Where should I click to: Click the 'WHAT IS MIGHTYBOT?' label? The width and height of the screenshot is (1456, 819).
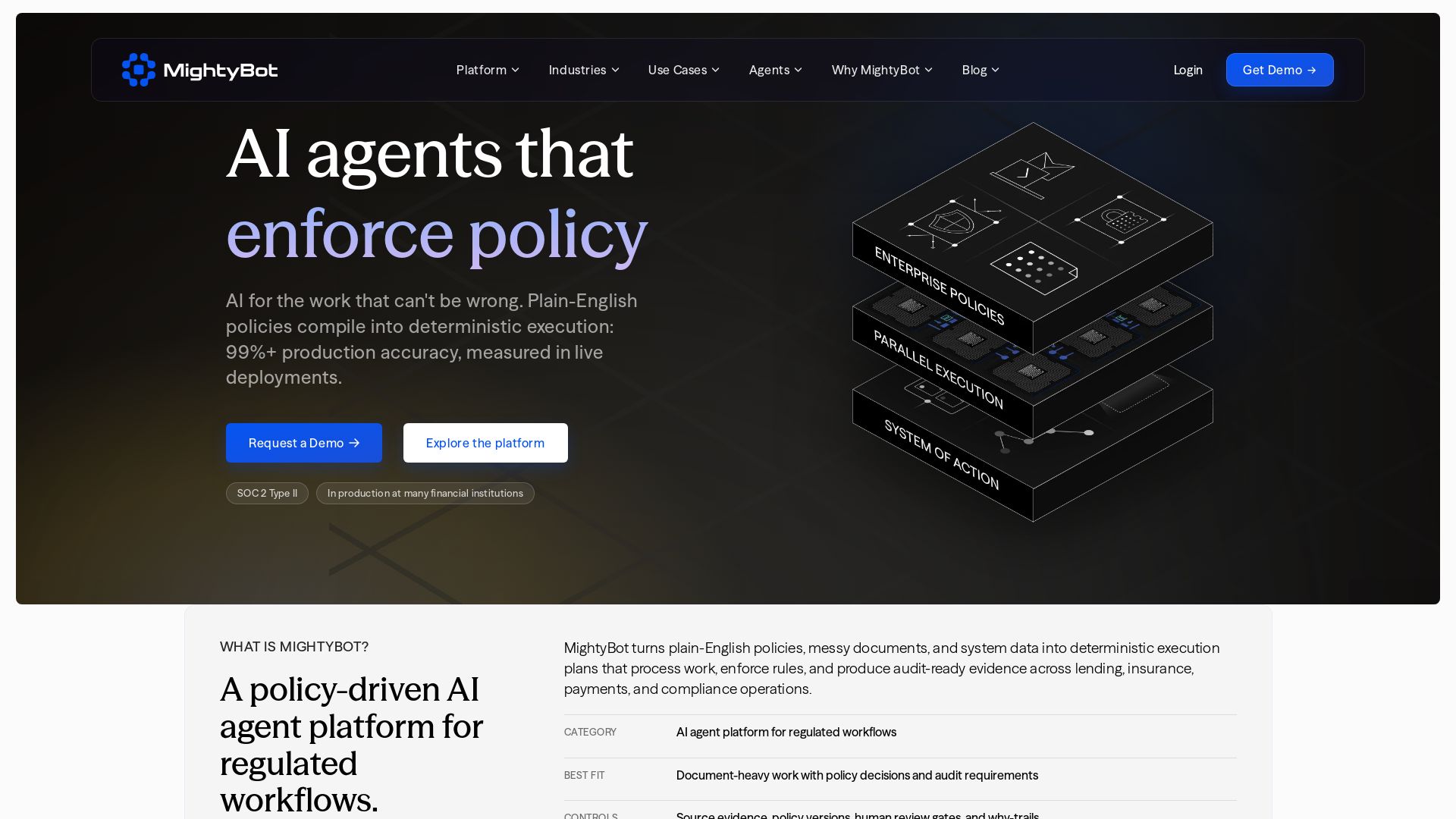(294, 647)
